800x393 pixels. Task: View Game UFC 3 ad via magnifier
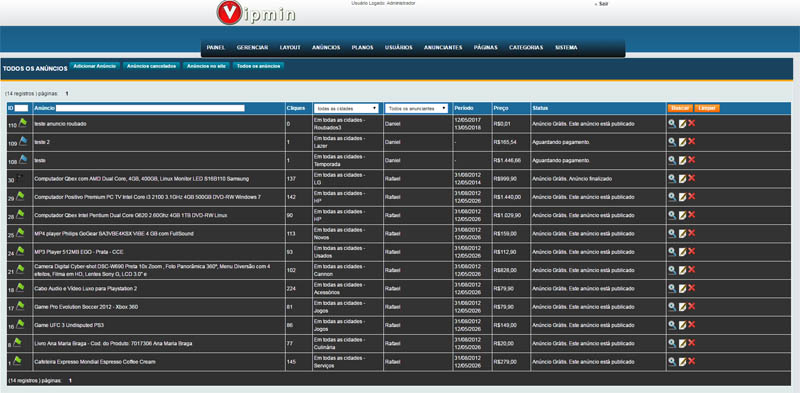[672, 325]
